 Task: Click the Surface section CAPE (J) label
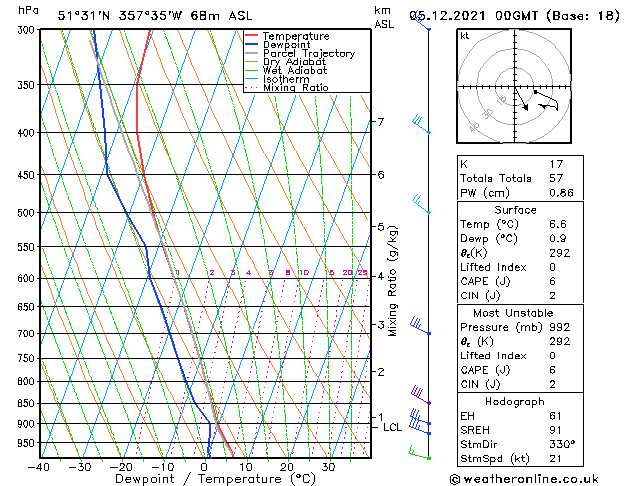485,281
